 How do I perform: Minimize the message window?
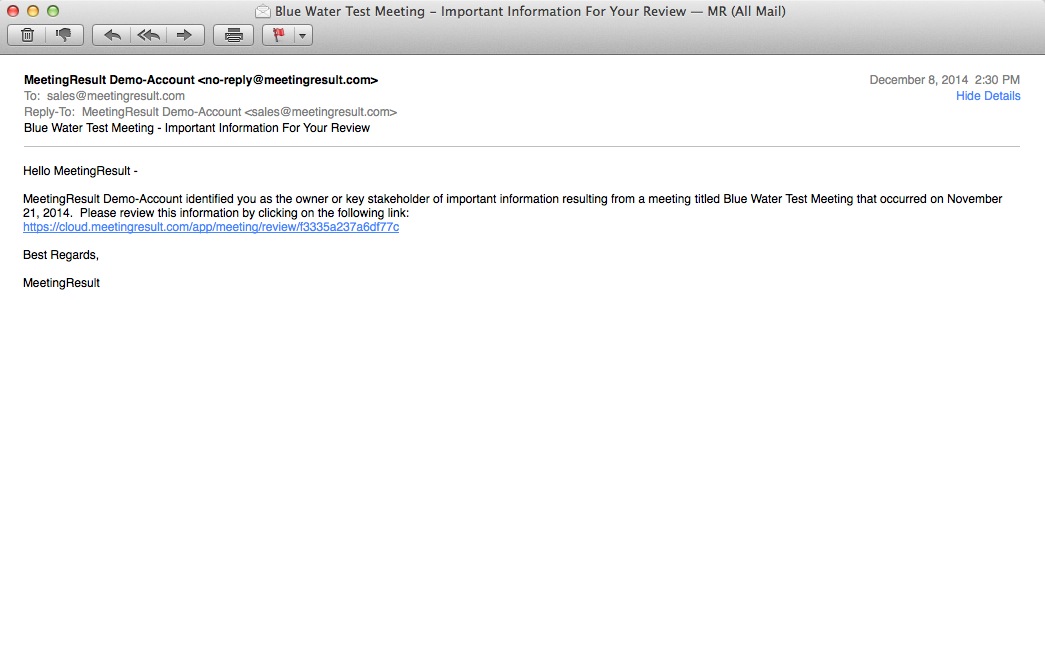(x=33, y=11)
